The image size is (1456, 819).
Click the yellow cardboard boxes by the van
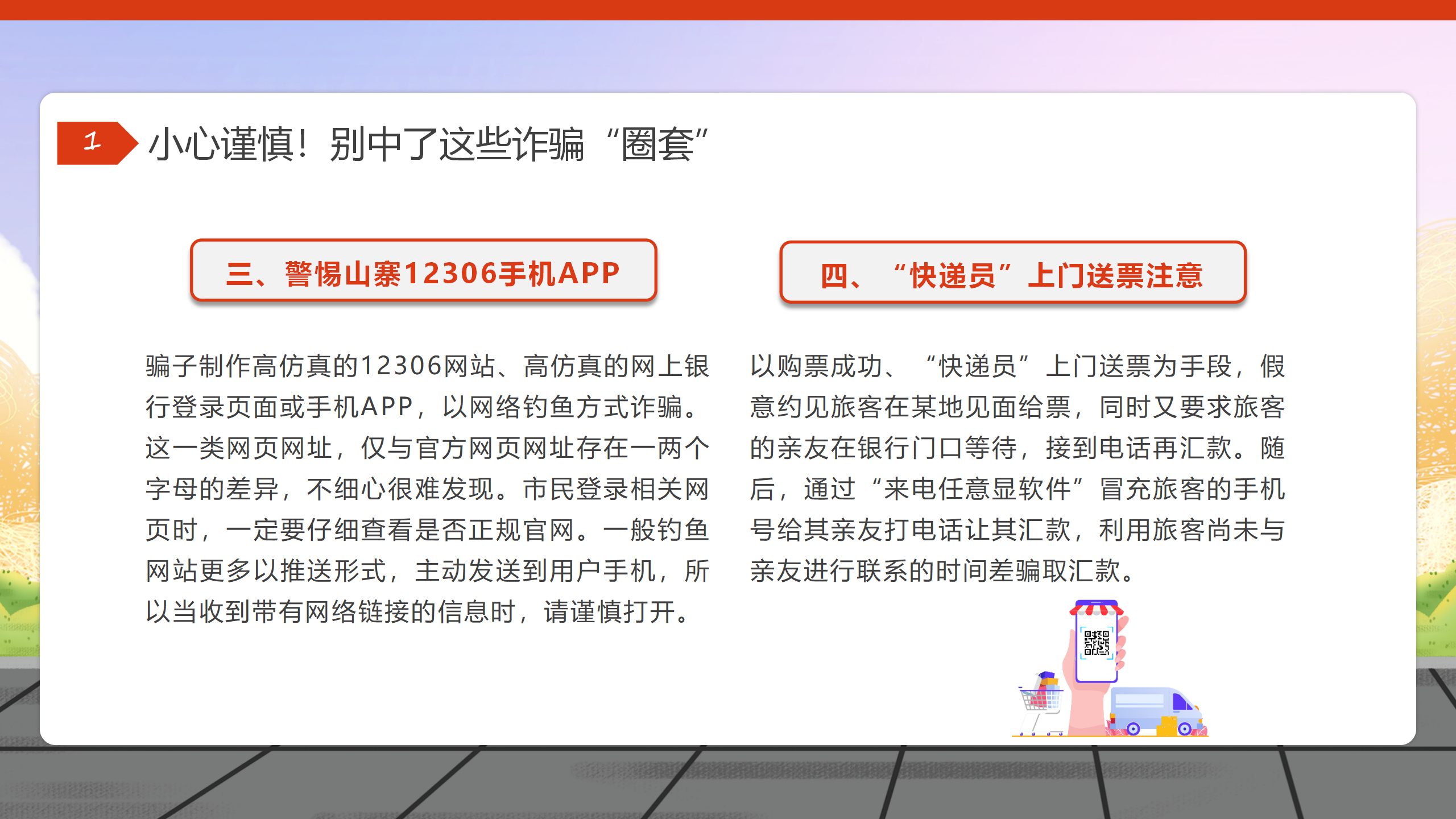[x=1167, y=726]
